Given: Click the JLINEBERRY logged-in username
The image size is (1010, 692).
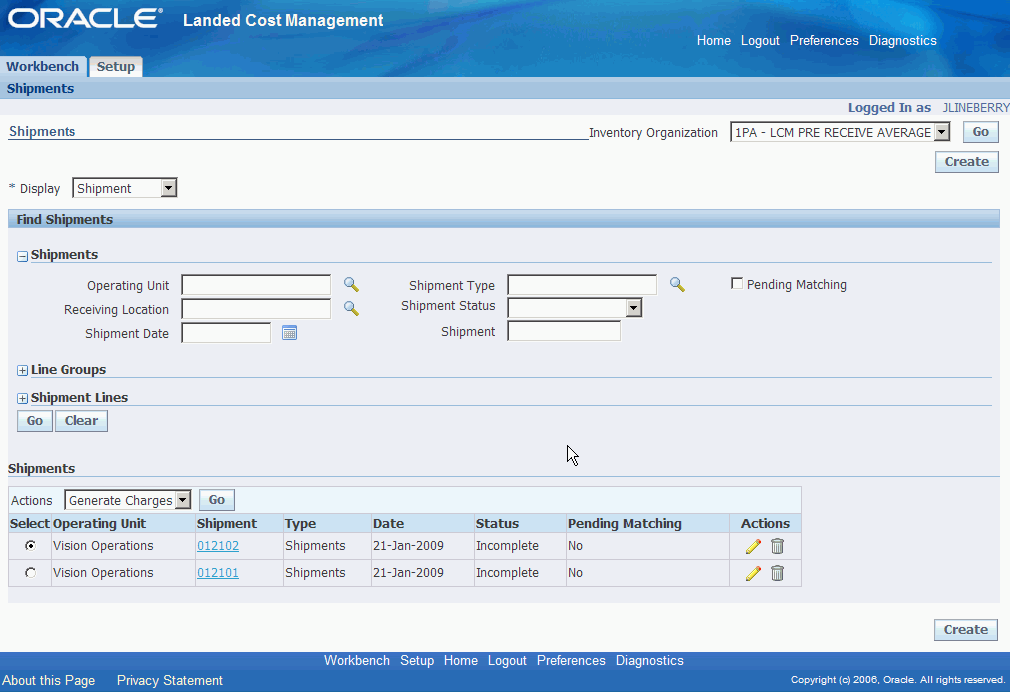Looking at the screenshot, I should (x=975, y=108).
